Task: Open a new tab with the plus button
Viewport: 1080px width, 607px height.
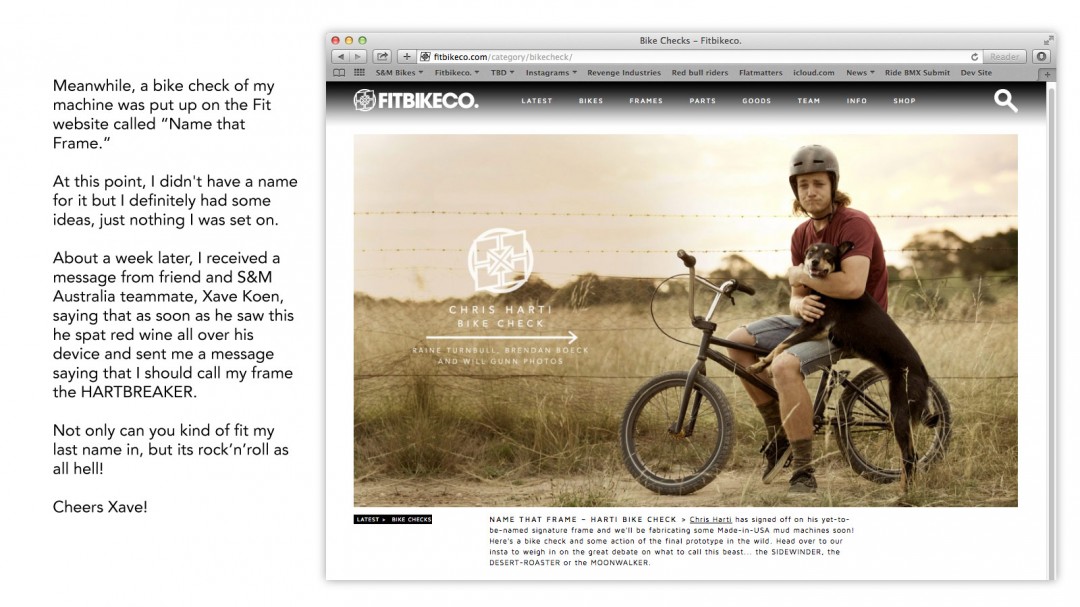Action: pyautogui.click(x=1047, y=74)
